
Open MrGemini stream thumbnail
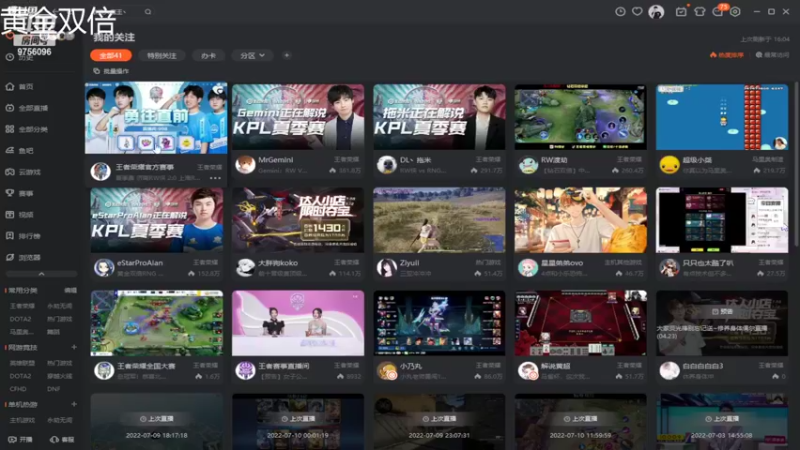click(x=298, y=117)
